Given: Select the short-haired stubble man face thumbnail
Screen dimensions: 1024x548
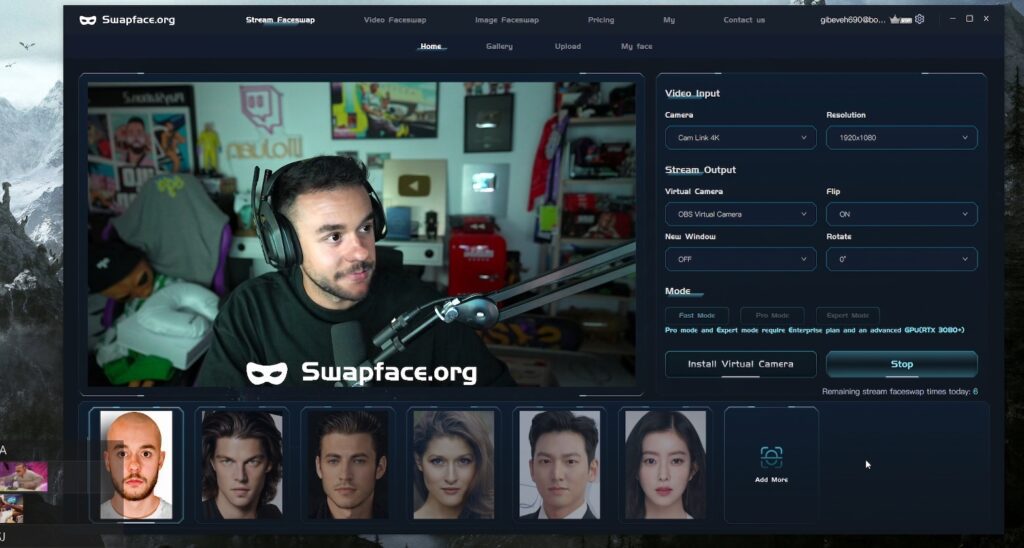Looking at the screenshot, I should (347, 464).
